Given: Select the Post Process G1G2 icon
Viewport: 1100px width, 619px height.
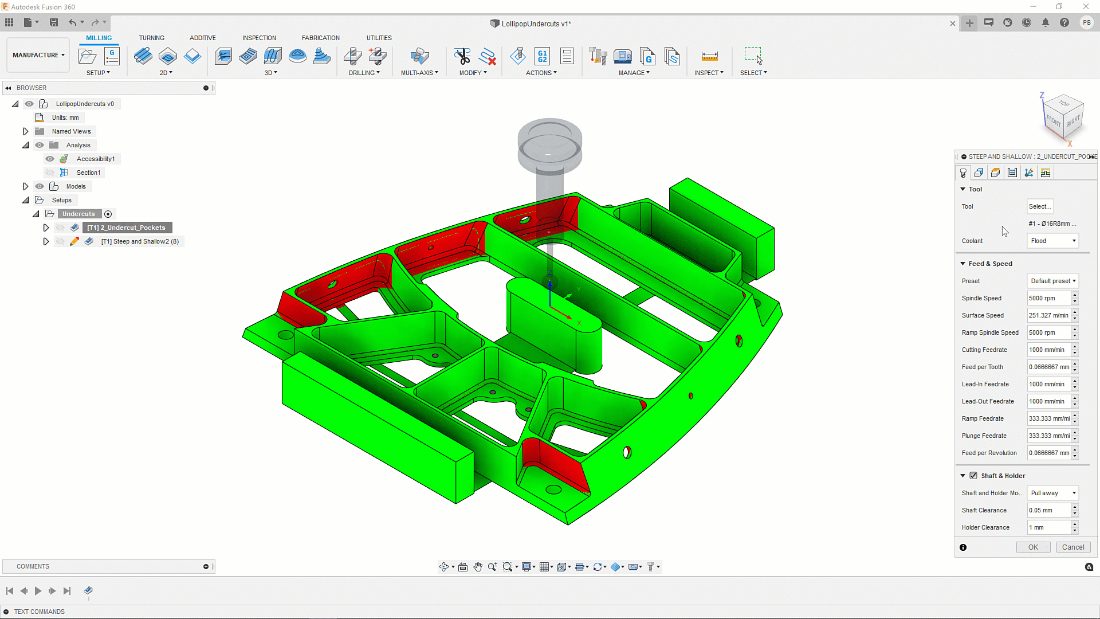Looking at the screenshot, I should (542, 56).
